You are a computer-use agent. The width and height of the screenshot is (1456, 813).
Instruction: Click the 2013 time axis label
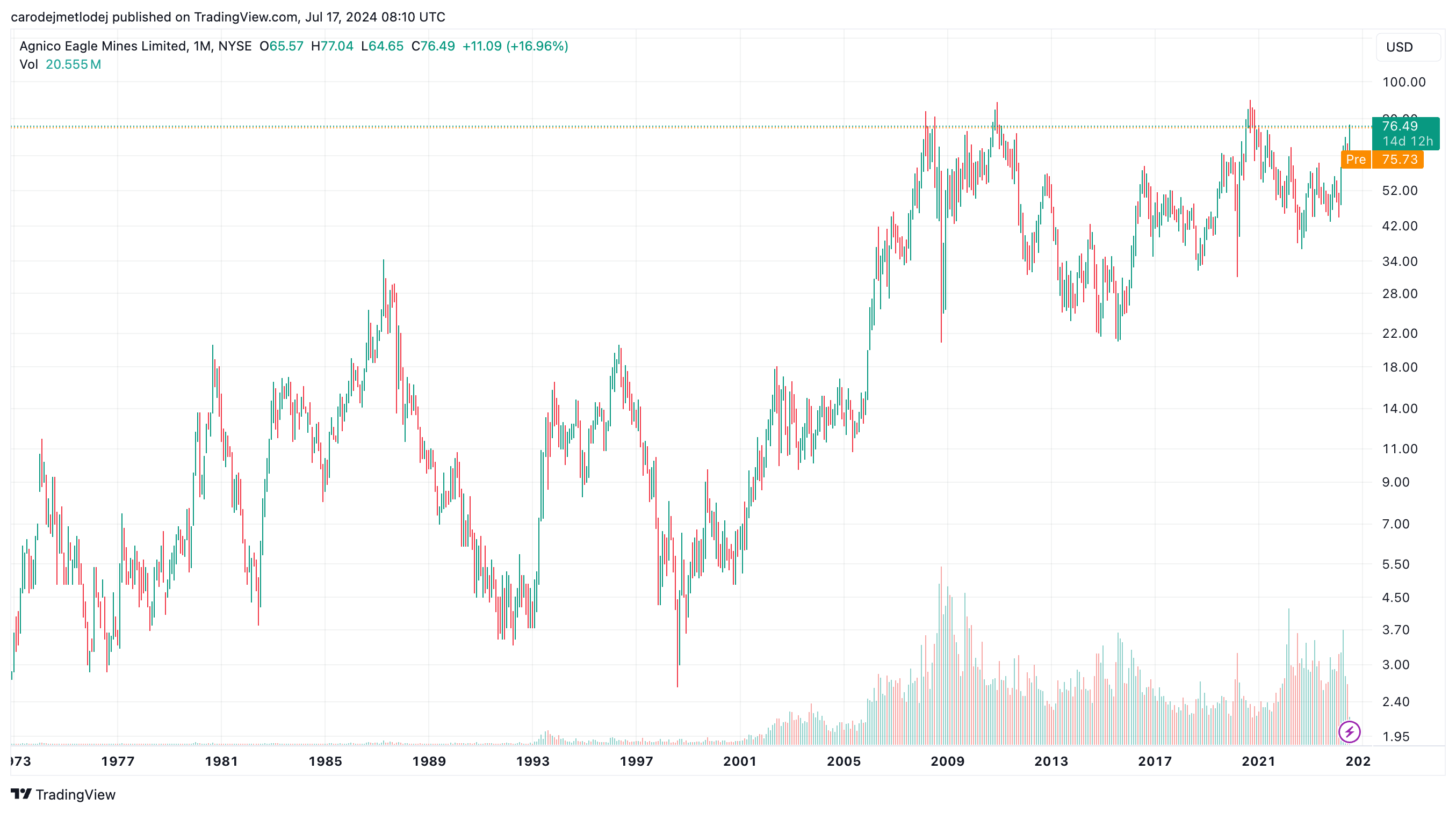pyautogui.click(x=1051, y=761)
